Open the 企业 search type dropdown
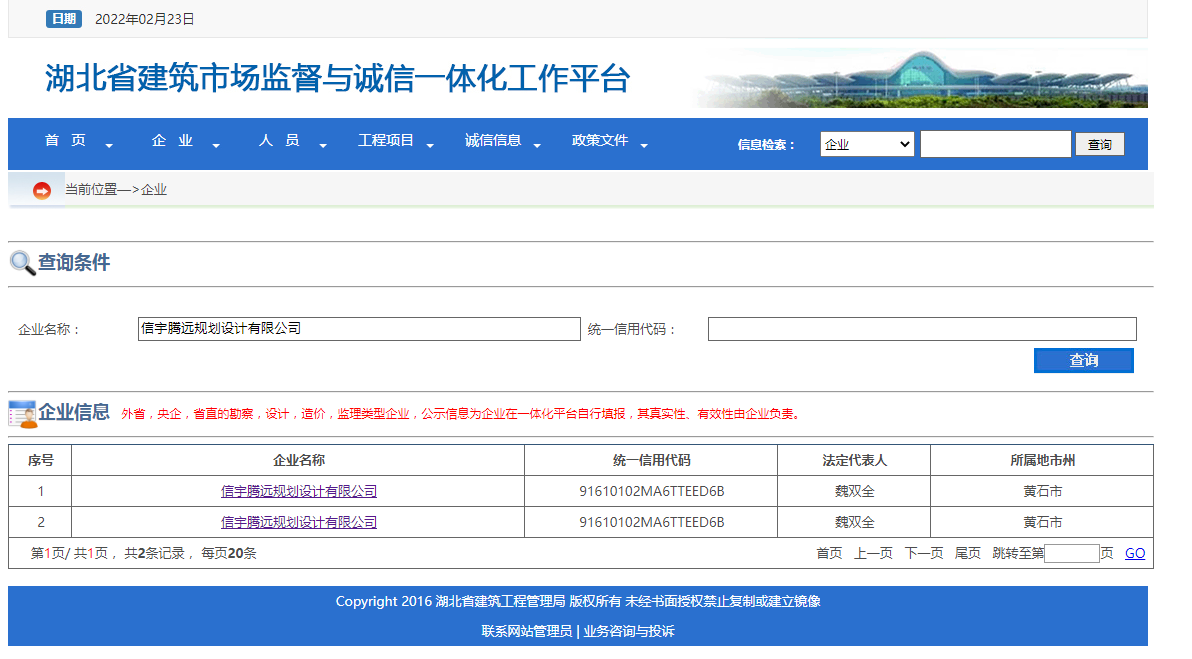Image resolution: width=1192 pixels, height=659 pixels. pos(866,143)
